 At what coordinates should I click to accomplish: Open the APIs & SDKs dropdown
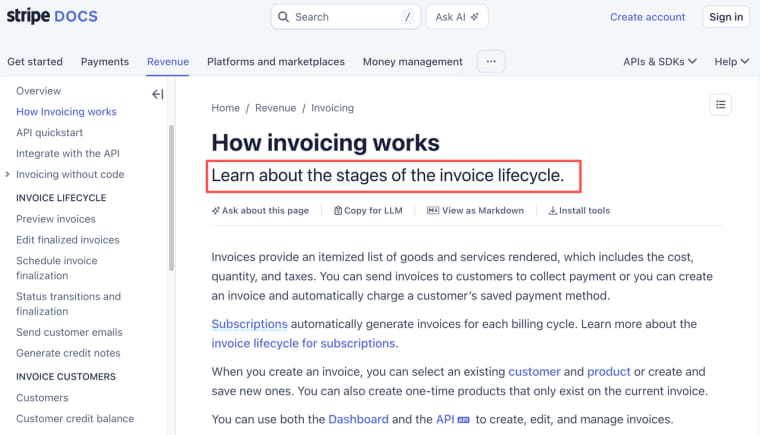pos(660,62)
